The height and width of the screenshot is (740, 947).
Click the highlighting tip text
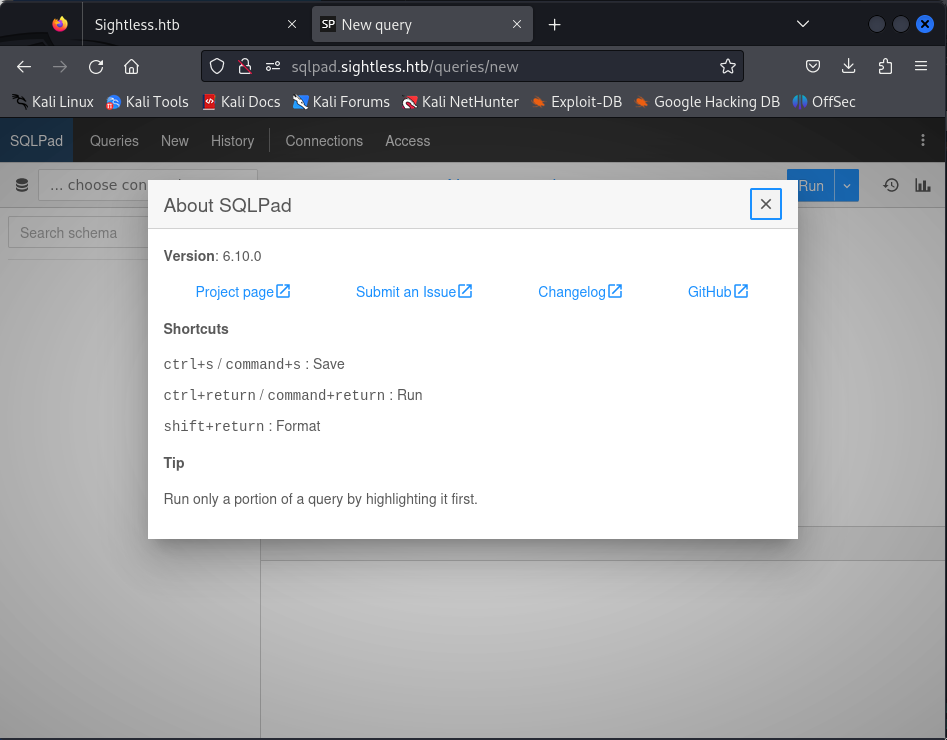coord(321,499)
